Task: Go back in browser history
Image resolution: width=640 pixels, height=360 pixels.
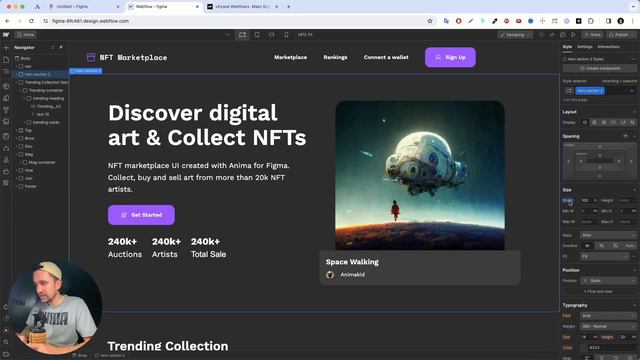Action: [7, 21]
